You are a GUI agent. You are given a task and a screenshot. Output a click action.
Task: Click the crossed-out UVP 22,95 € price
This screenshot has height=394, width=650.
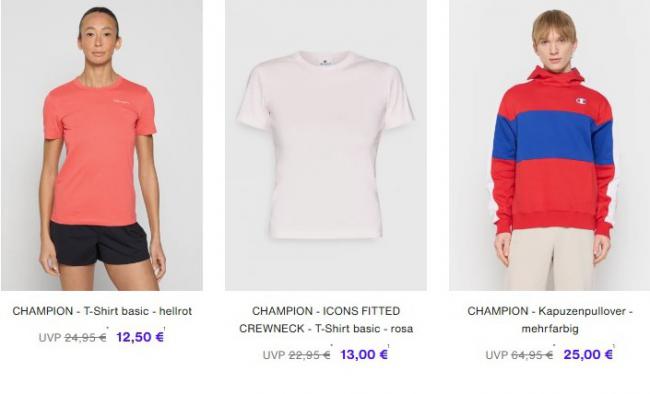pos(296,355)
